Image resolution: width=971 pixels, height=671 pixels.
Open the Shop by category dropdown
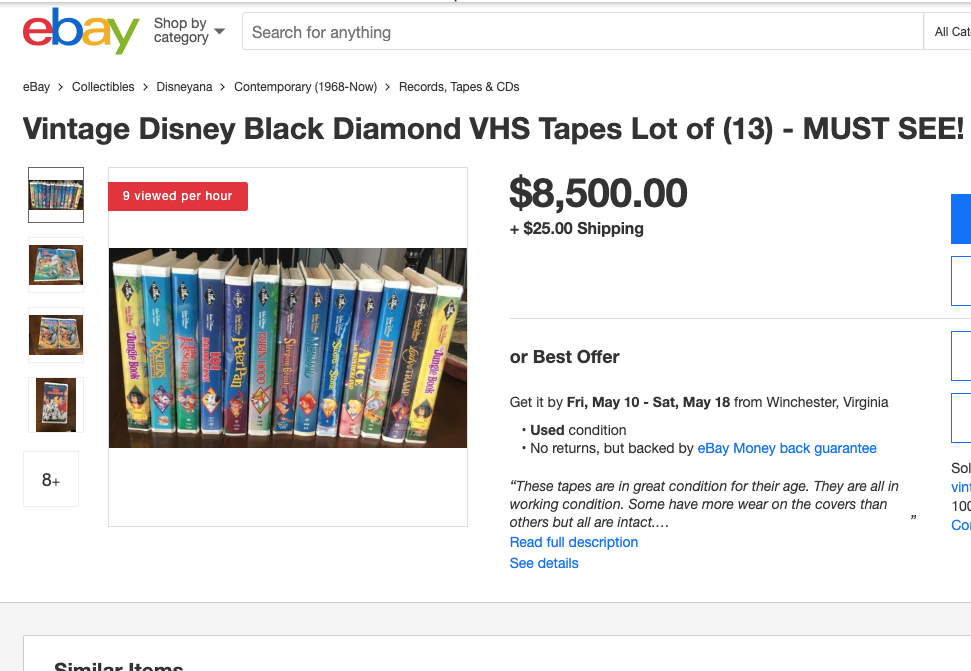tap(188, 31)
